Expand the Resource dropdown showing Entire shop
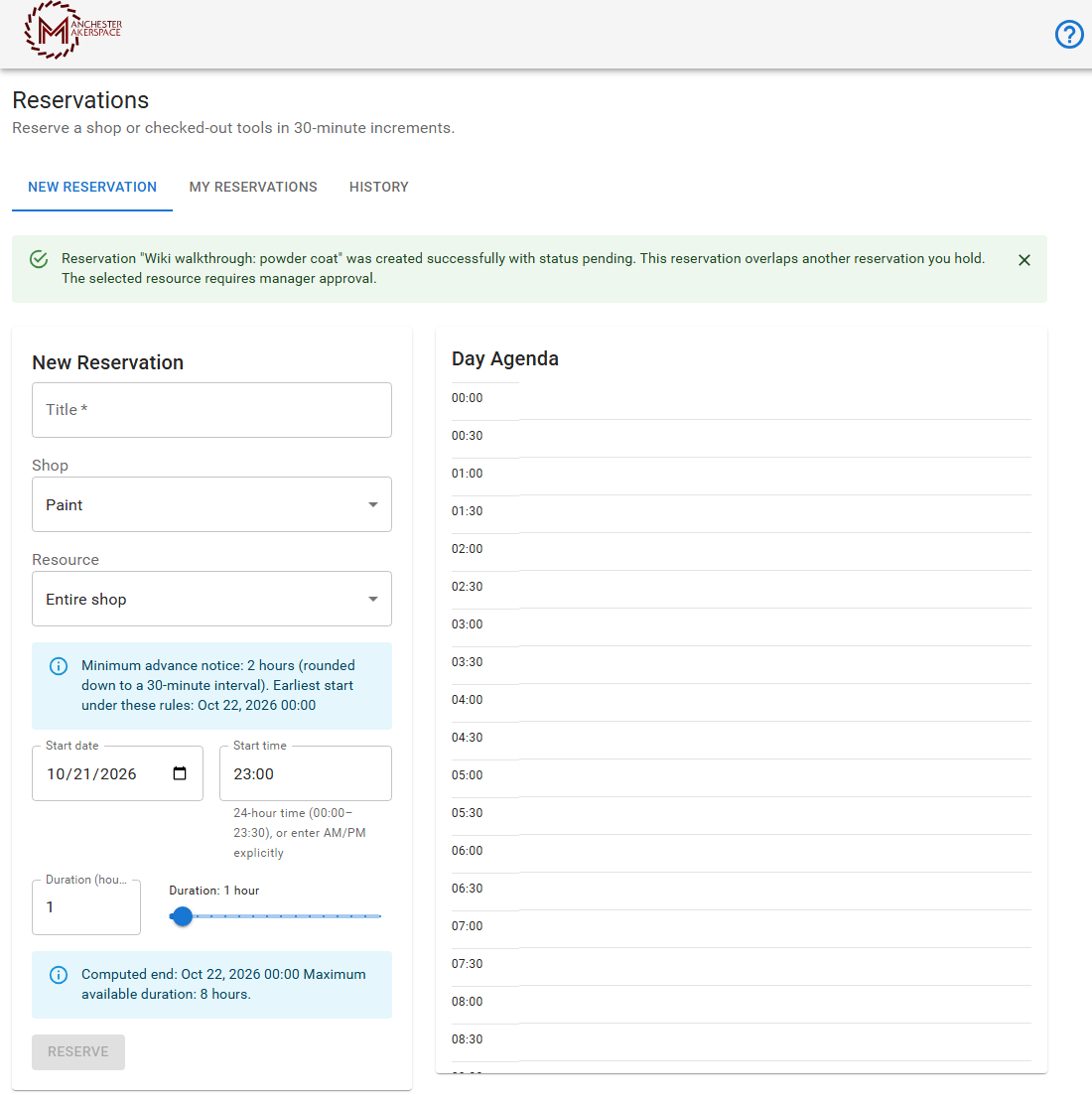The image size is (1092, 1102). tap(211, 599)
